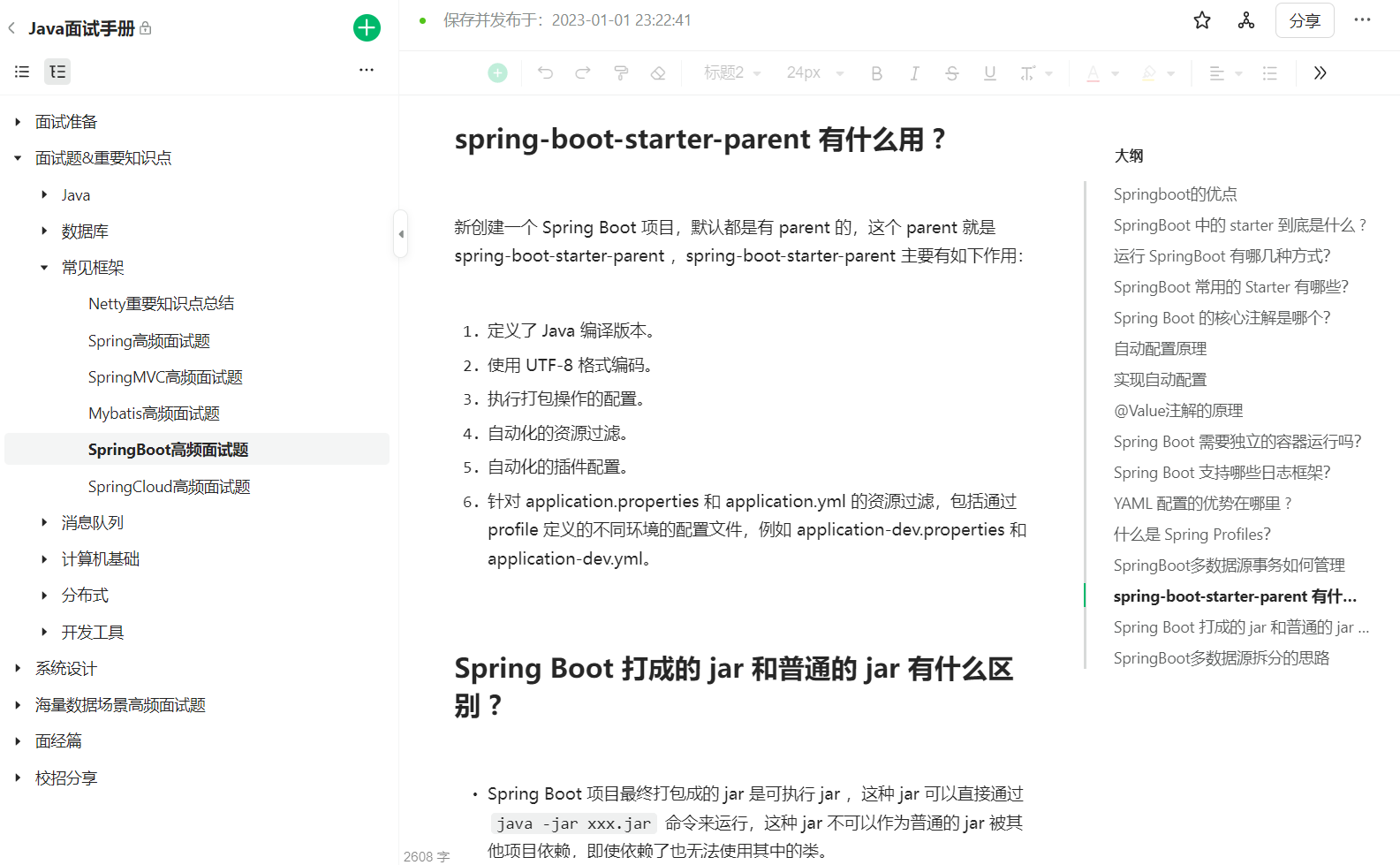Expand more toolbar tools with double chevron
The width and height of the screenshot is (1400, 865).
tap(1321, 73)
